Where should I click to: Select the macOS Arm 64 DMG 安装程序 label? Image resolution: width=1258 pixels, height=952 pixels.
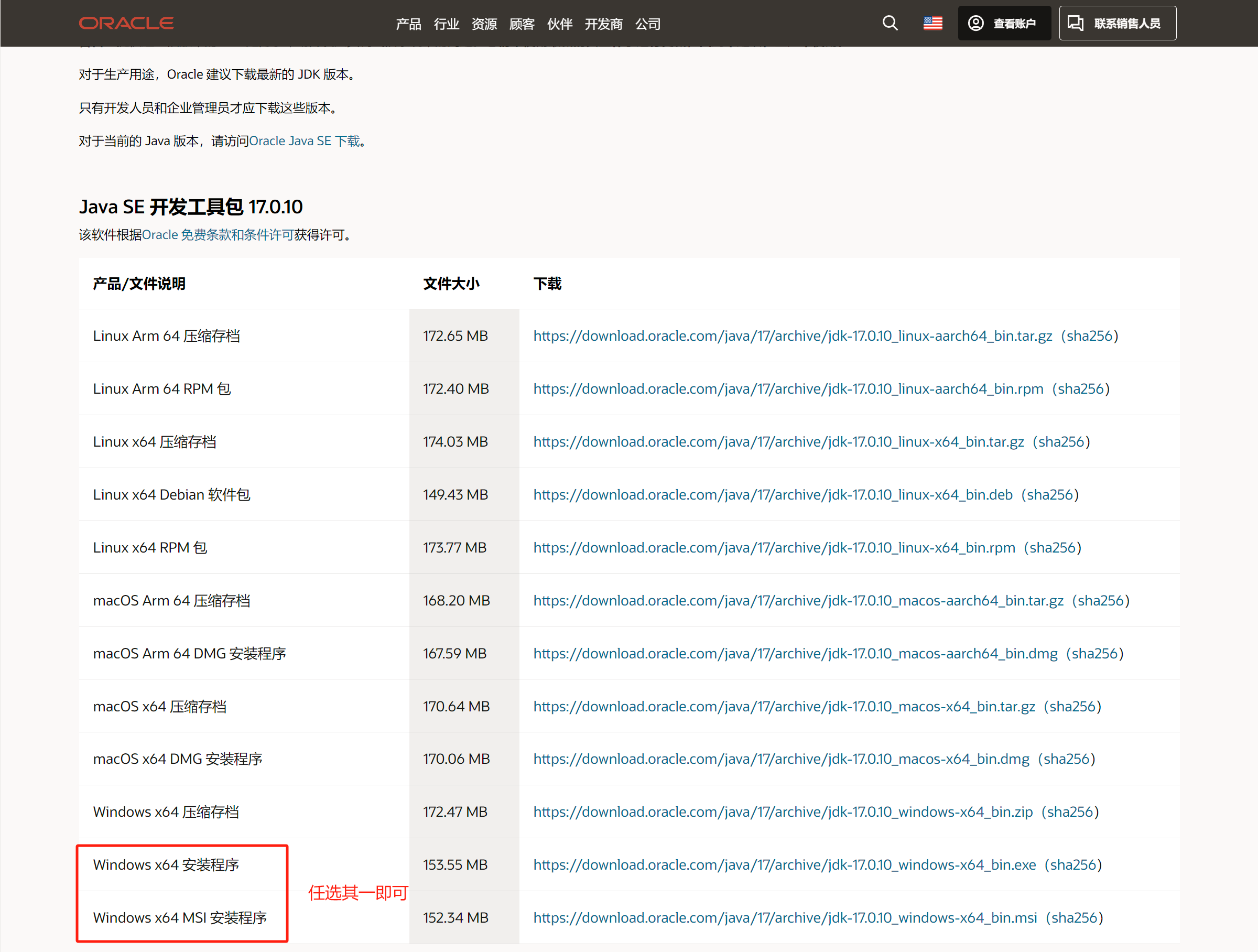click(189, 653)
